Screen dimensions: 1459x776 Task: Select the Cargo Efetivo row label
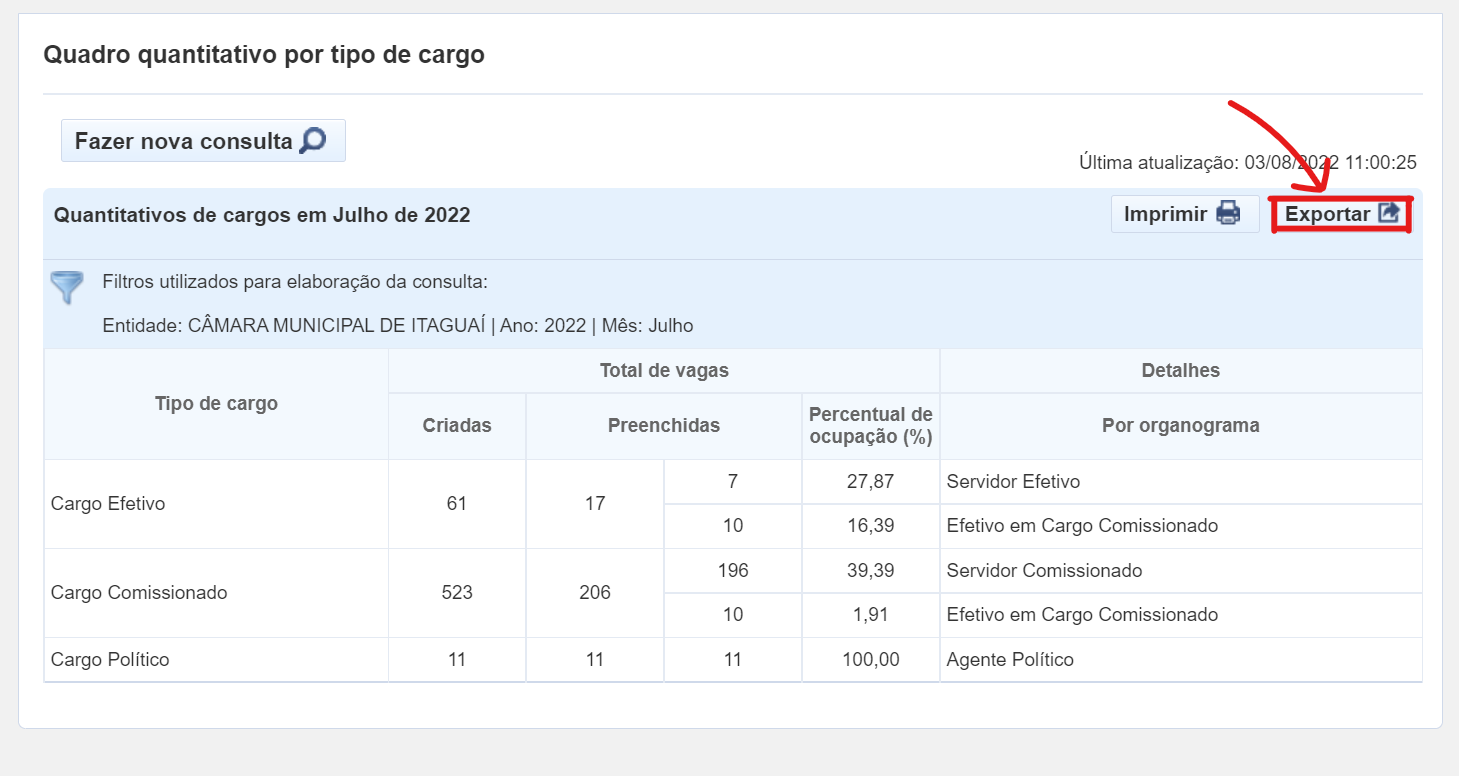108,504
